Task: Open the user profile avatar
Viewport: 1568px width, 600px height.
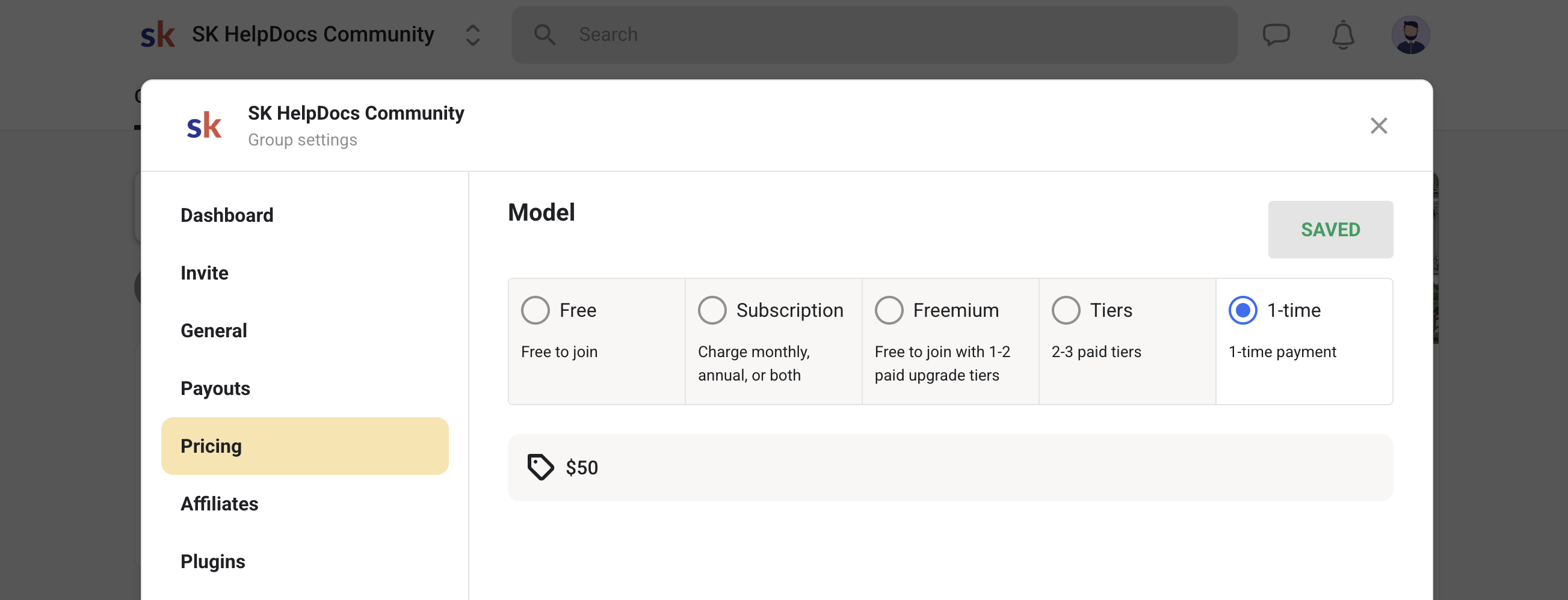Action: [1410, 35]
